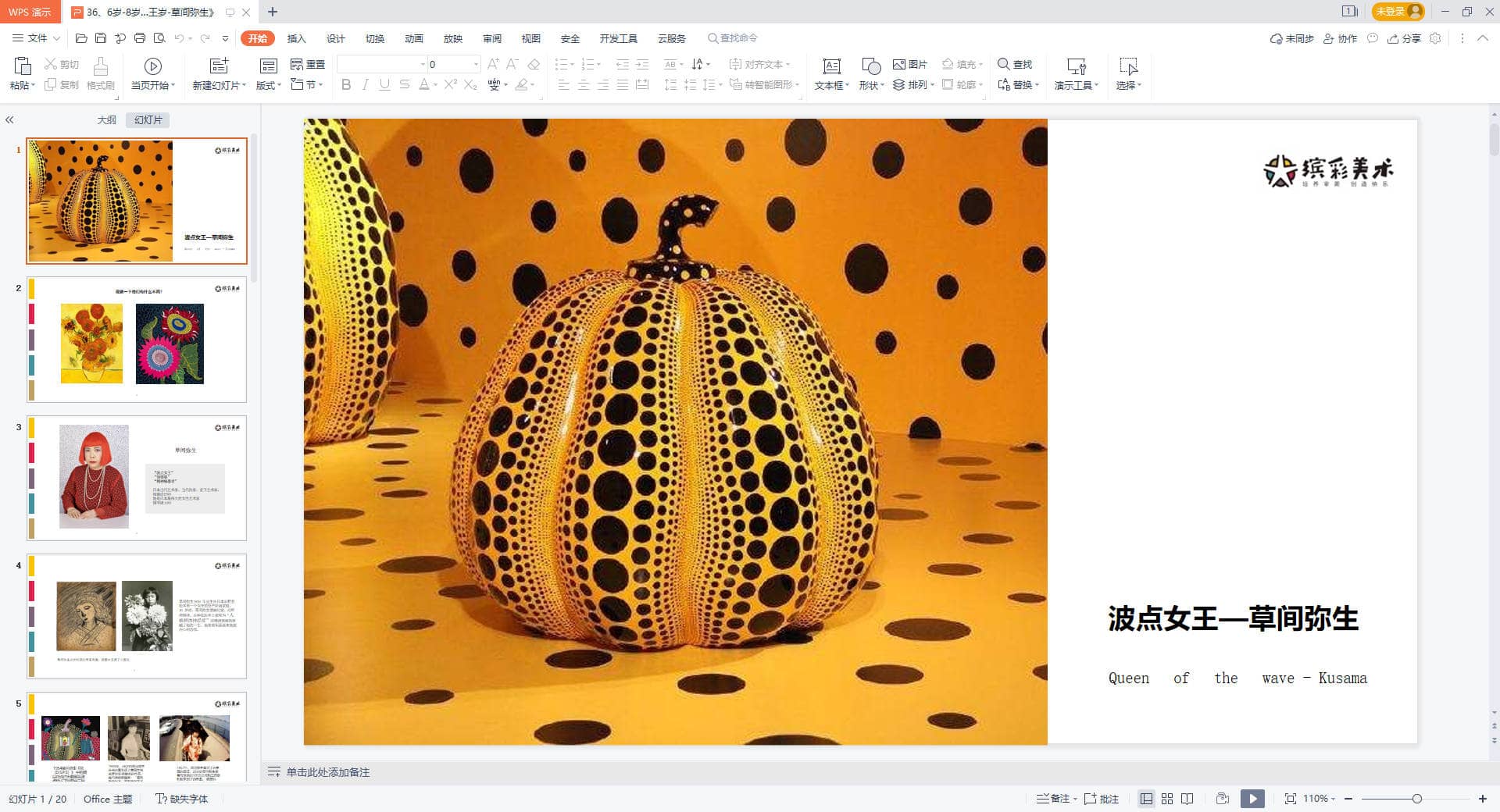
Task: Click the Shapes (形状) icon
Action: pyautogui.click(x=871, y=66)
